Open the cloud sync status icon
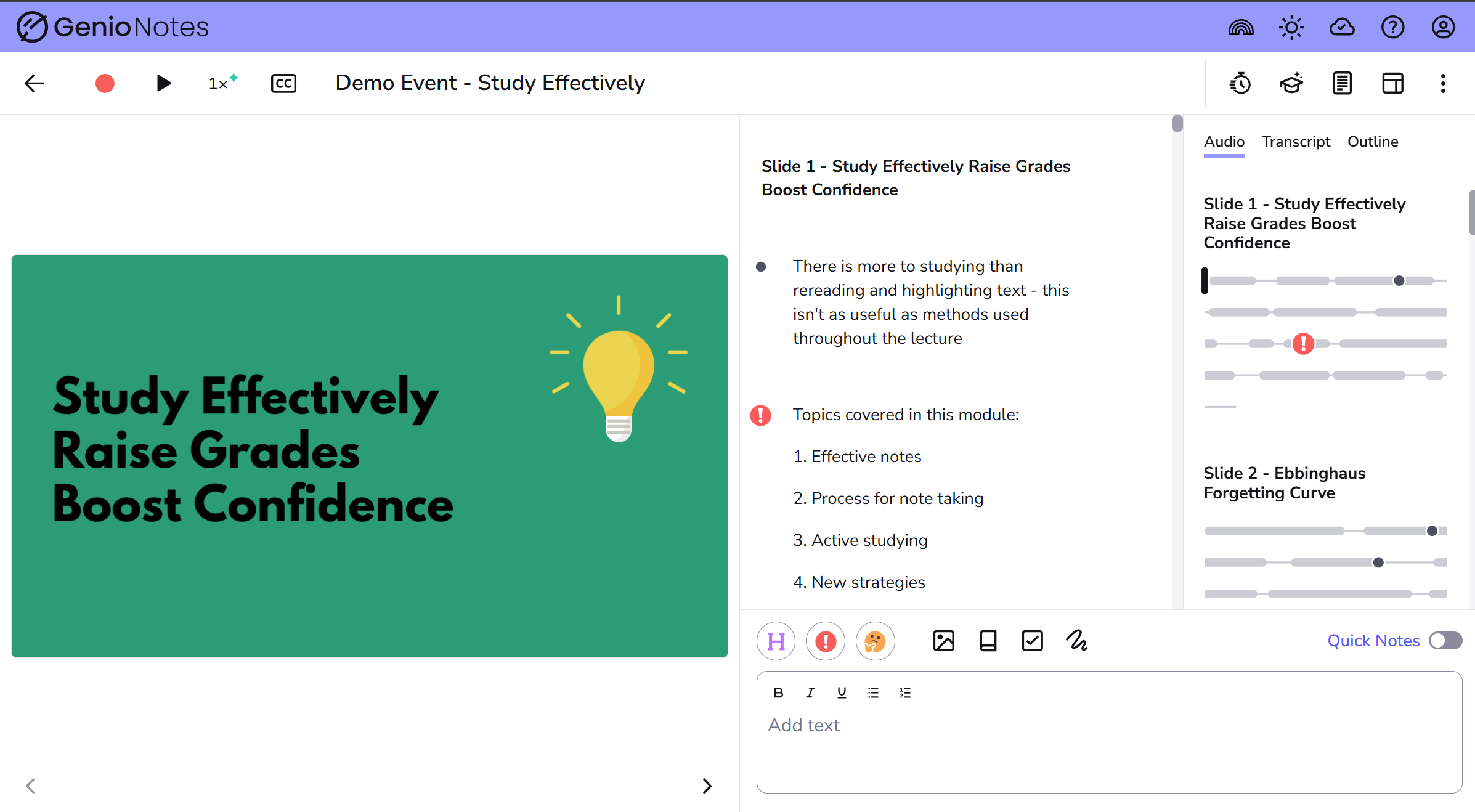Screen dimensions: 1475x812 [x=1342, y=26]
